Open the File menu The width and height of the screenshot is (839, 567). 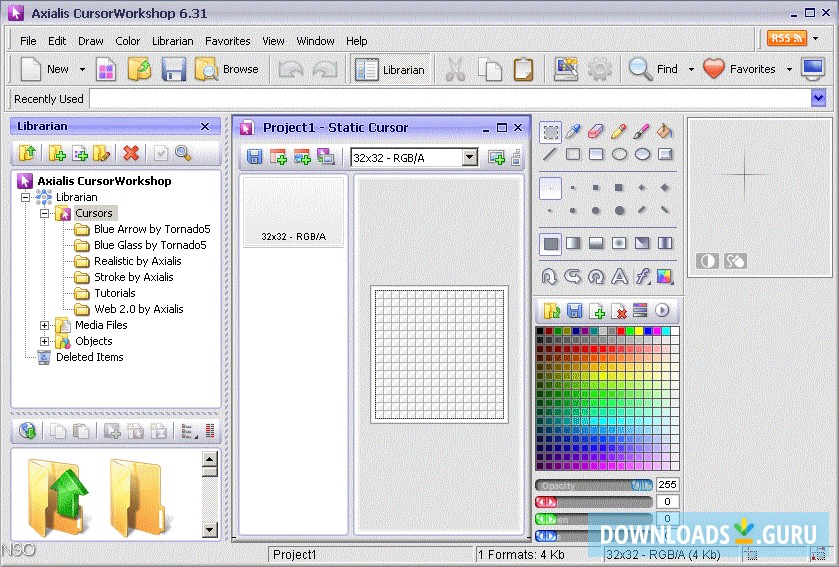28,41
